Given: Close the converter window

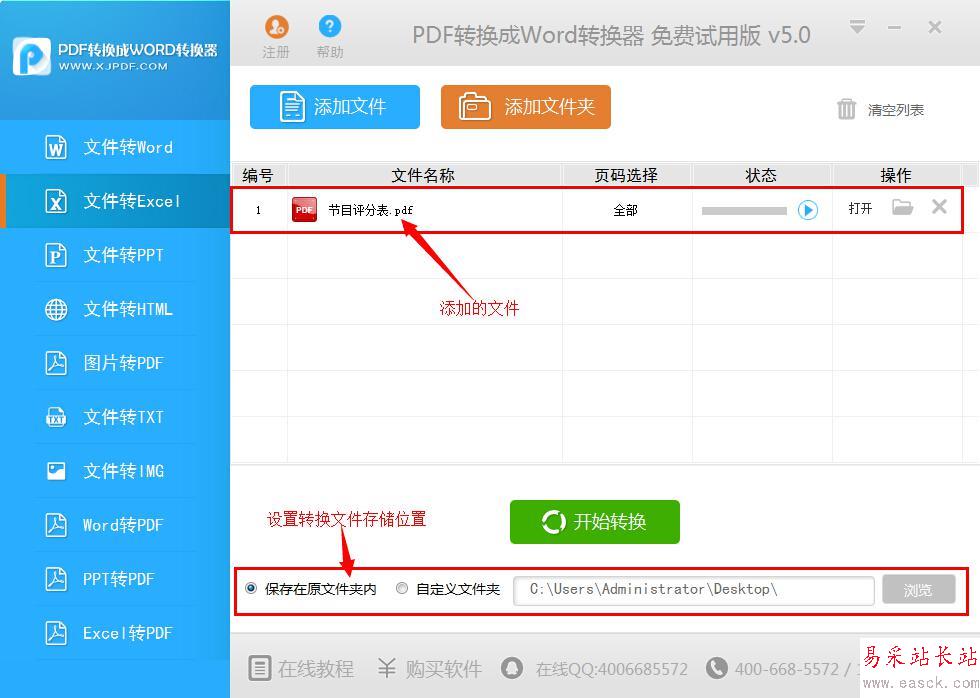Looking at the screenshot, I should point(935,27).
